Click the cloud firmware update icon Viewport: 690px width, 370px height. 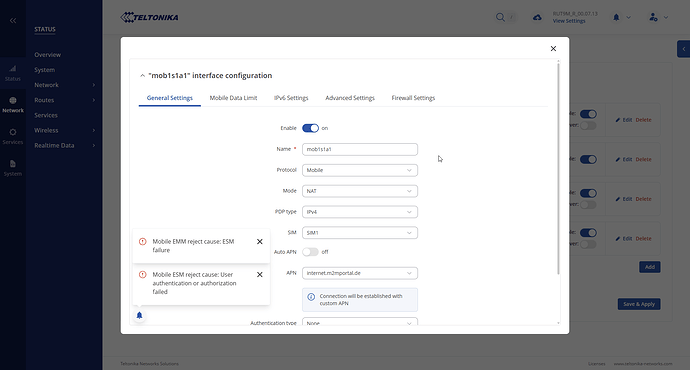[537, 17]
